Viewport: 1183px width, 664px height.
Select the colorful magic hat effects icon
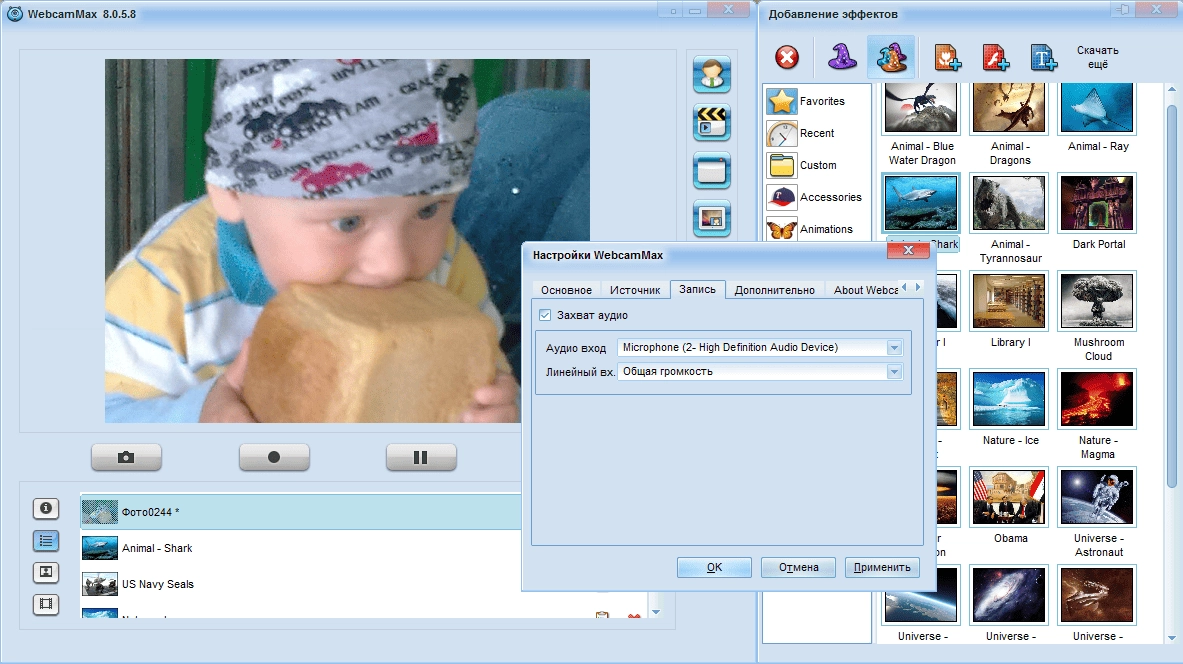(891, 57)
